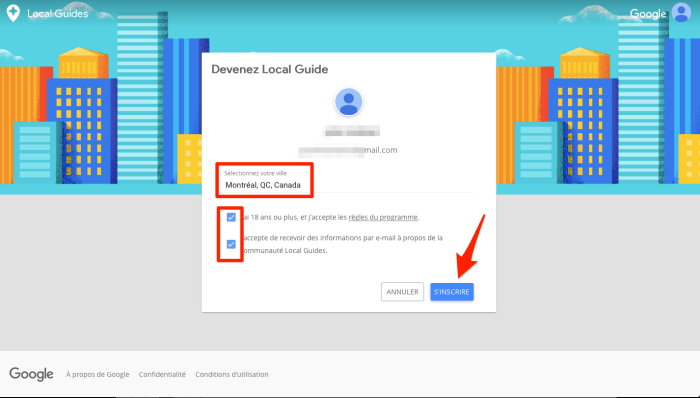Click the Sélectionnez votre ville label

(x=255, y=173)
